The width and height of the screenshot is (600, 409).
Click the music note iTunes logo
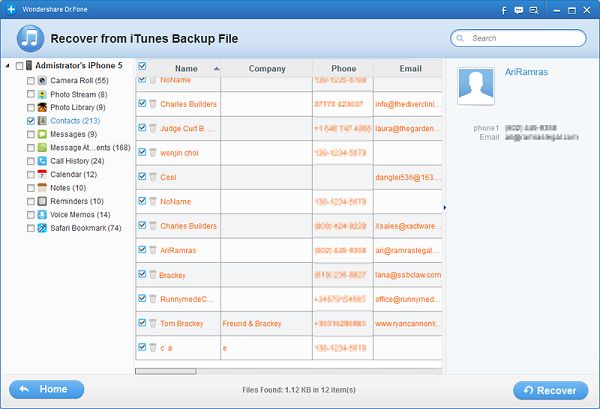tap(30, 38)
